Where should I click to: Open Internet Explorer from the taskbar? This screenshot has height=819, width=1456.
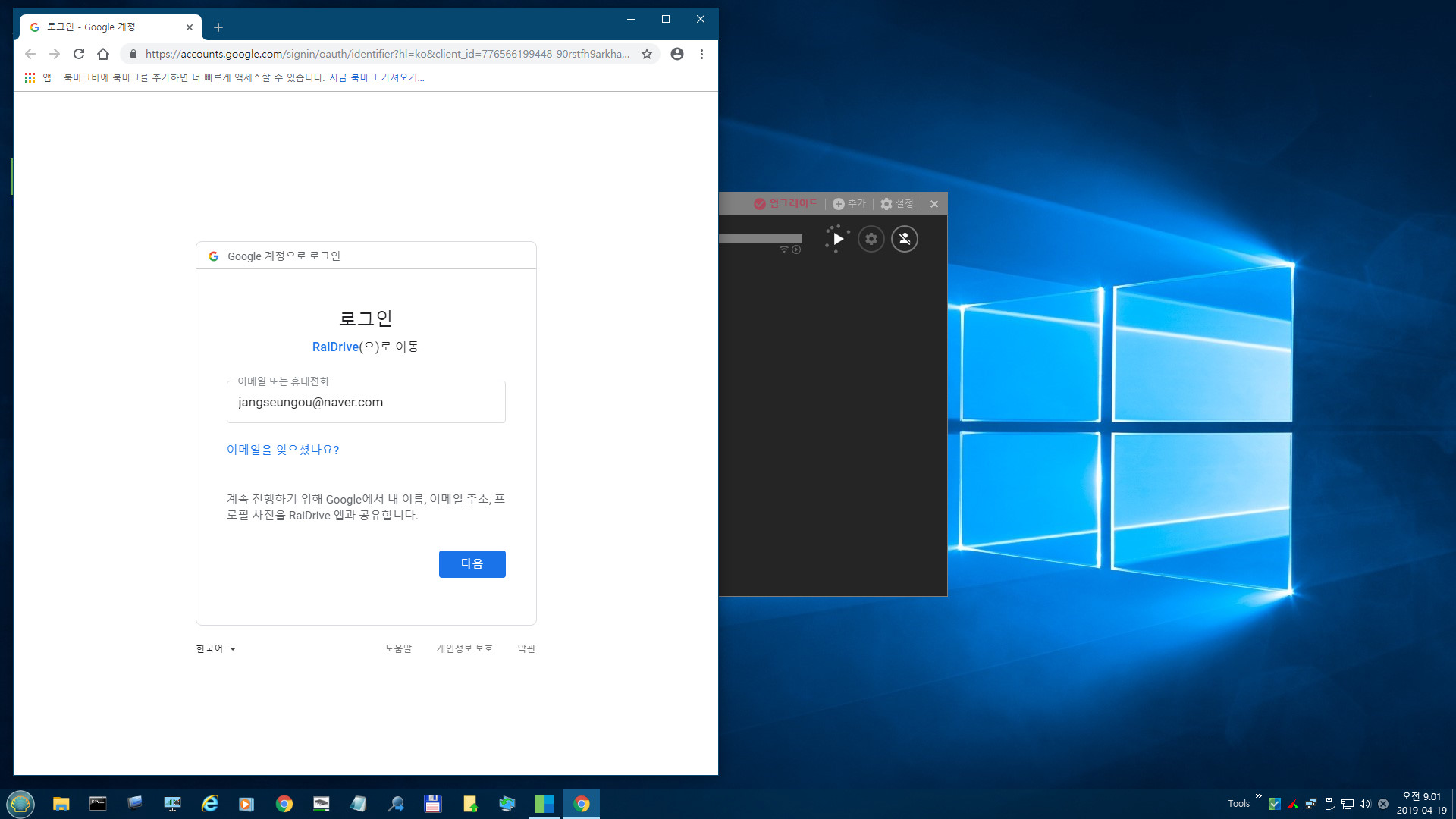[x=210, y=804]
